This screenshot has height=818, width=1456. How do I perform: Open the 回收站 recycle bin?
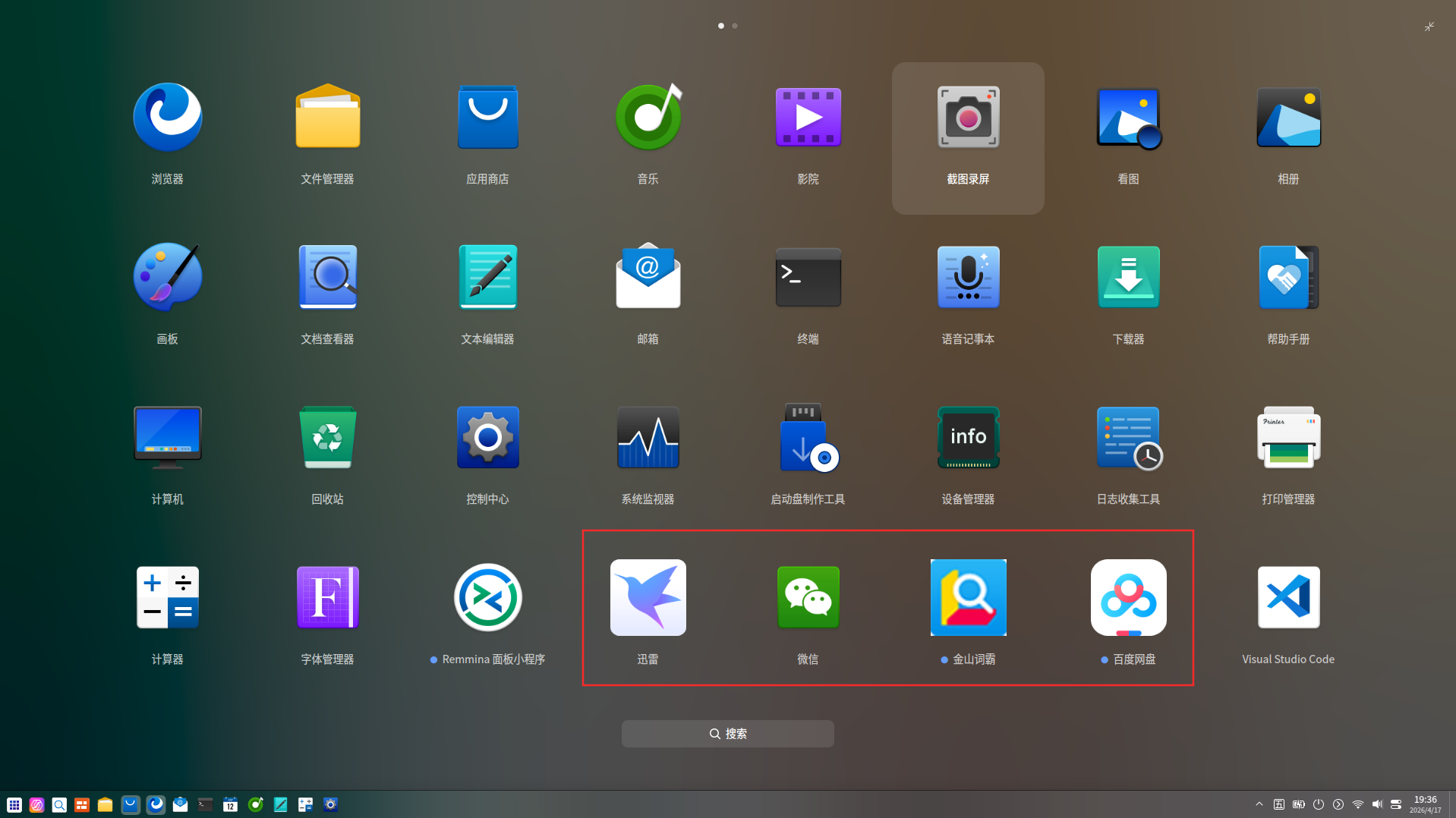[x=328, y=438]
